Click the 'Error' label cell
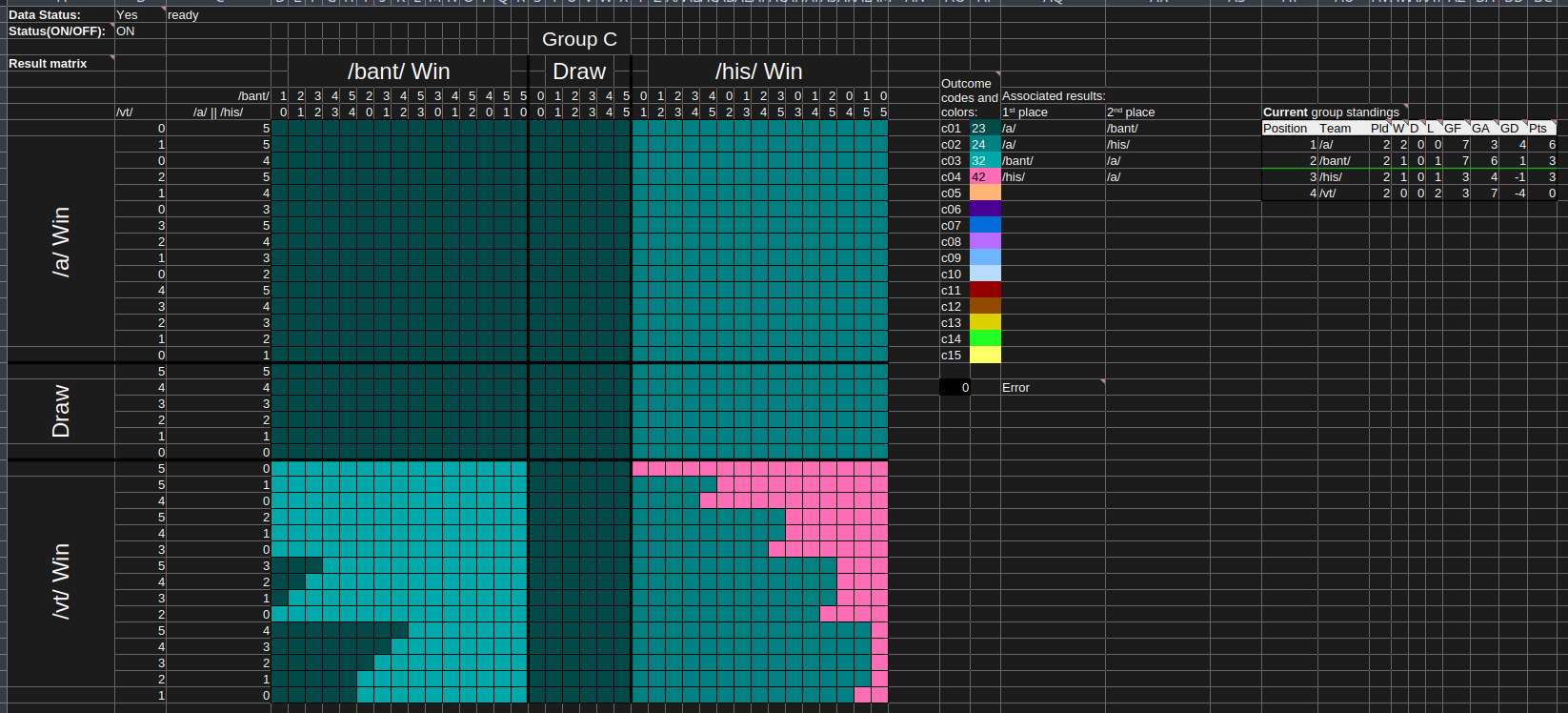The height and width of the screenshot is (713, 1568). point(1053,388)
